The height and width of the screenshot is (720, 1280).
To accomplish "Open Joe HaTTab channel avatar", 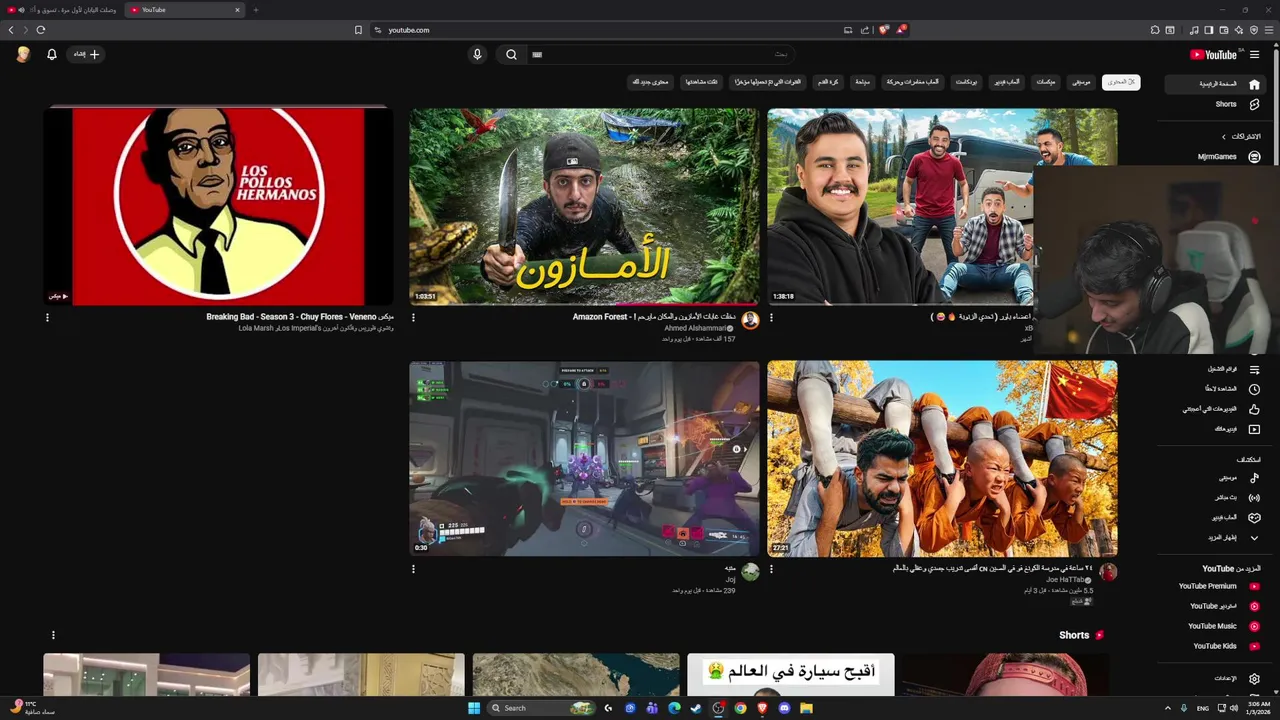I will [1108, 572].
